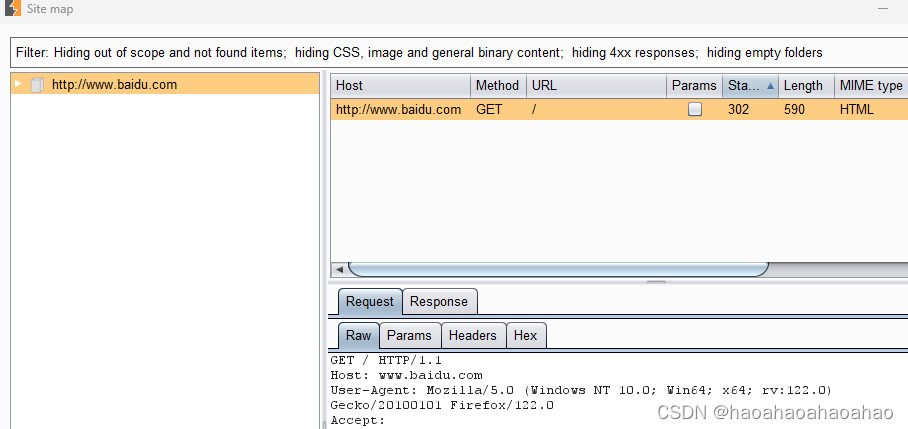Click the page icon beside http://www.baidu.com

(x=37, y=85)
